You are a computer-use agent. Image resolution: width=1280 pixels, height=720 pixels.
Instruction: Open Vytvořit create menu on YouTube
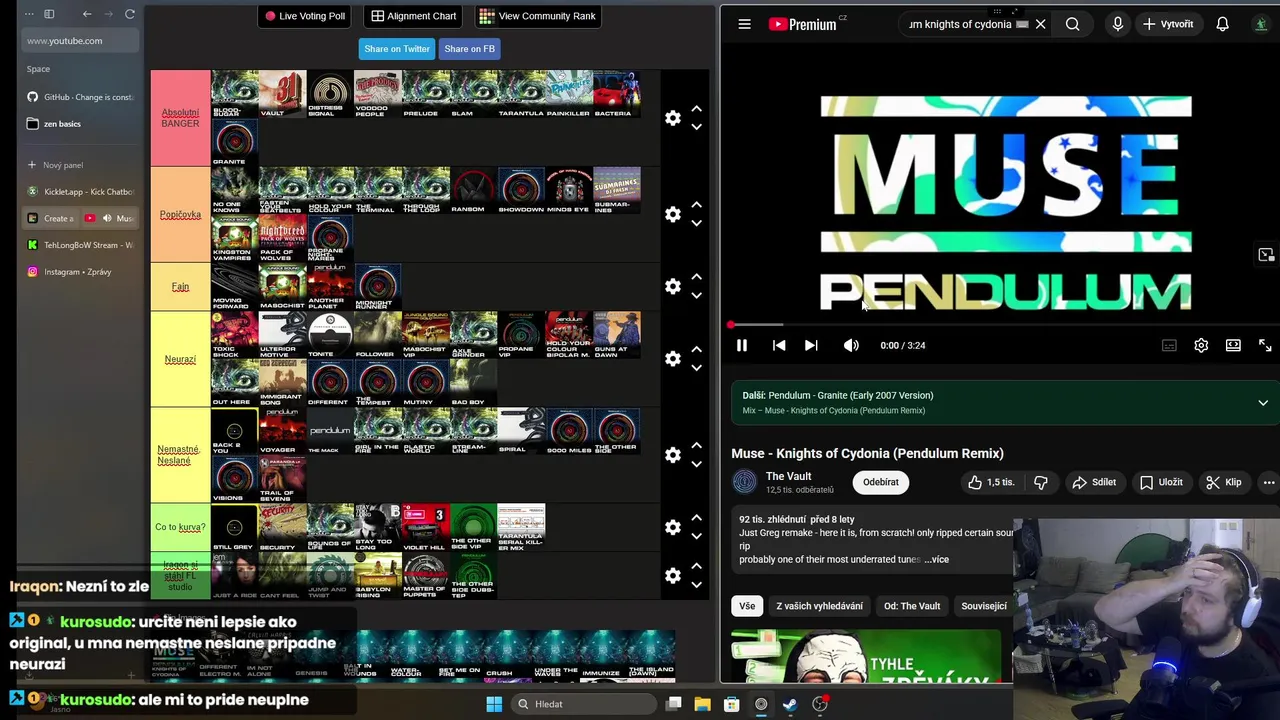pos(1168,24)
